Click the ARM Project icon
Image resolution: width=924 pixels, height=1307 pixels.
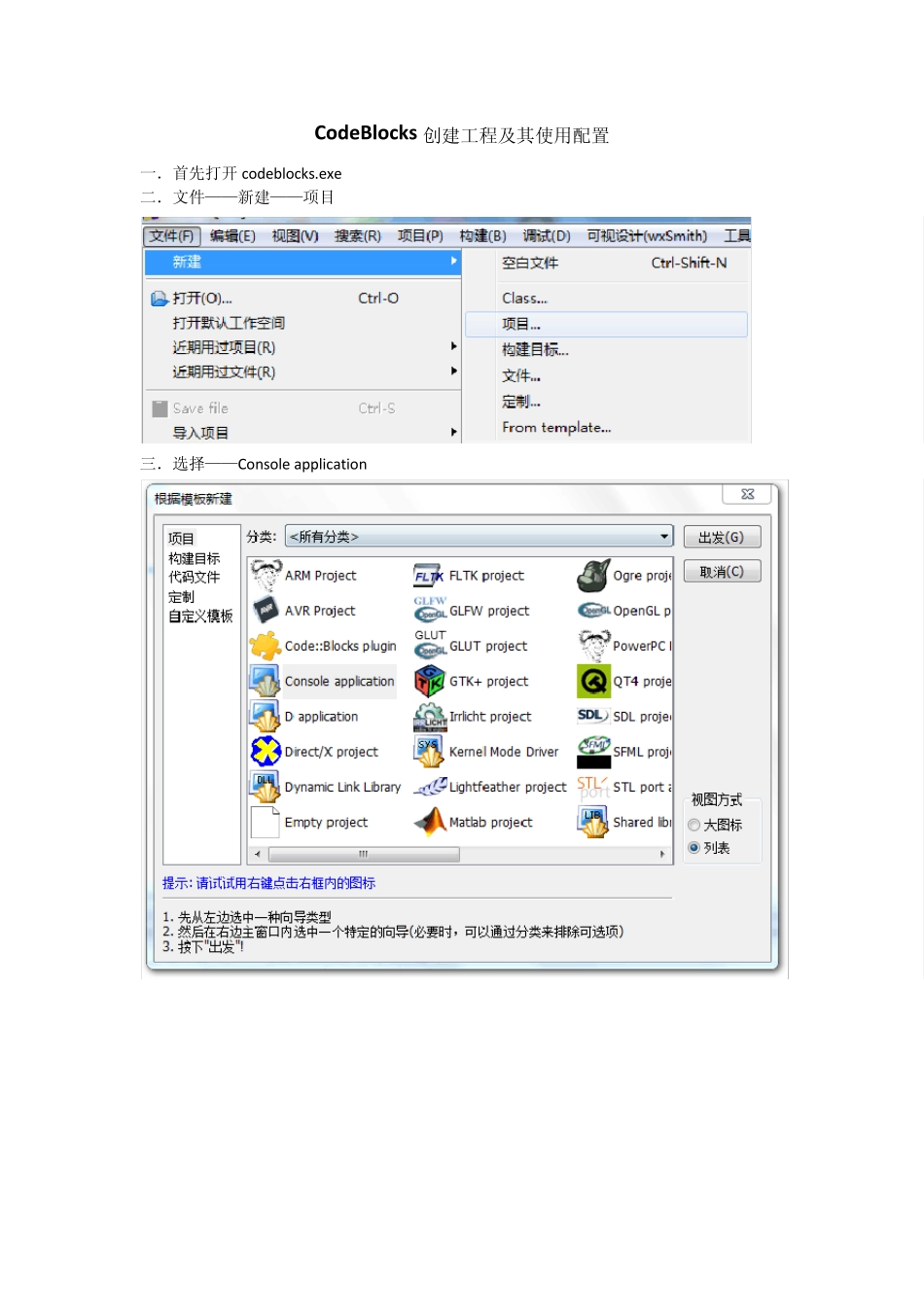266,576
